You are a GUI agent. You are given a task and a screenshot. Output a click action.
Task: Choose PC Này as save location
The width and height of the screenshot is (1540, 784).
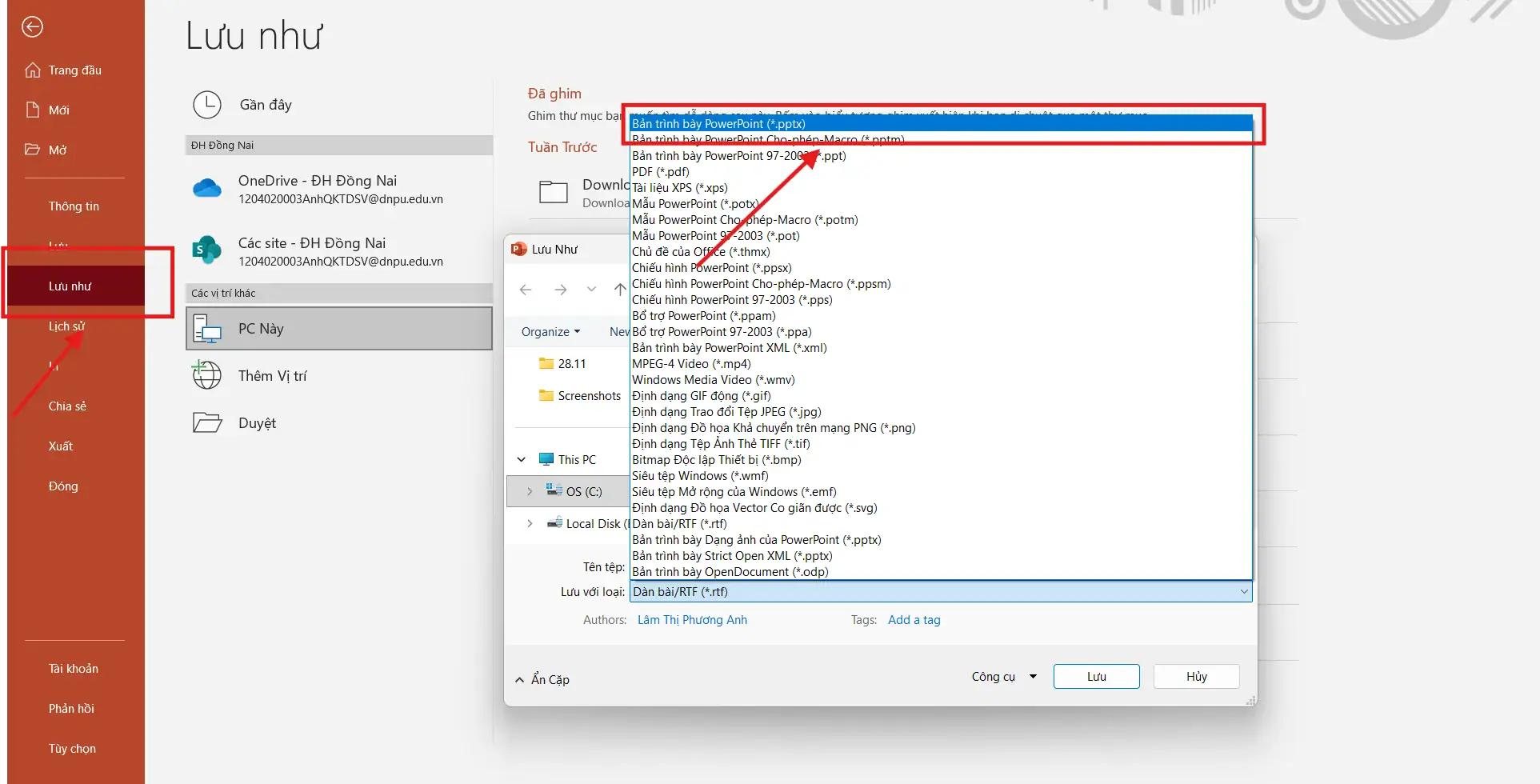coord(259,328)
